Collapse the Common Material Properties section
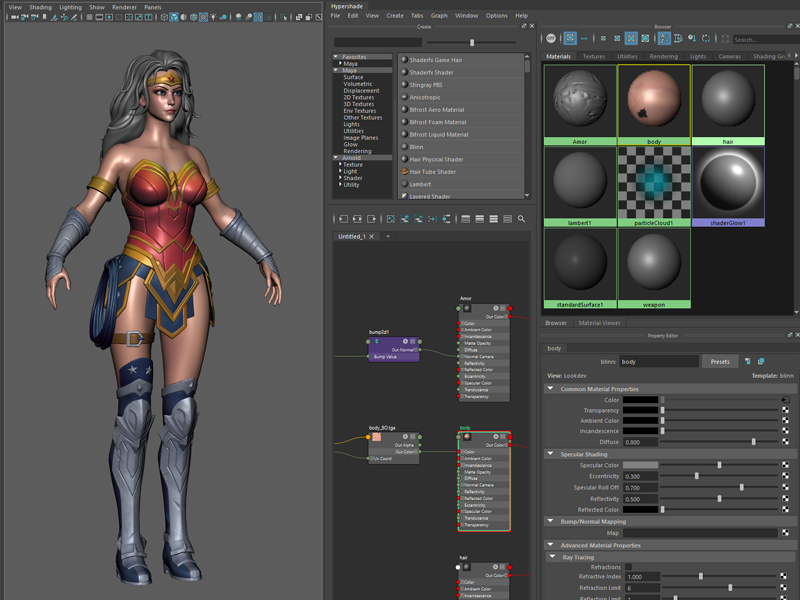800x600 pixels. click(550, 389)
